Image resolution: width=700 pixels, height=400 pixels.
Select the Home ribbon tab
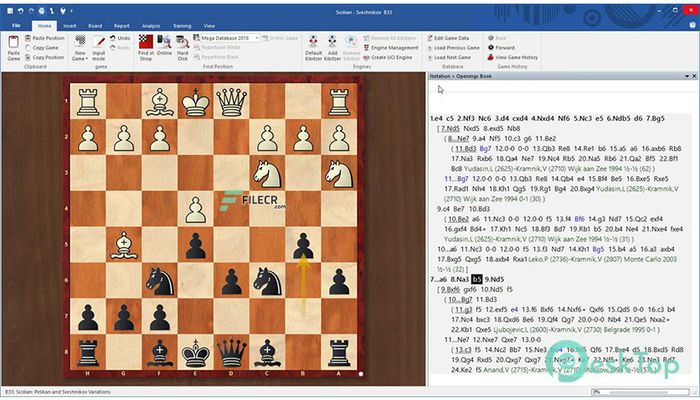[x=44, y=26]
